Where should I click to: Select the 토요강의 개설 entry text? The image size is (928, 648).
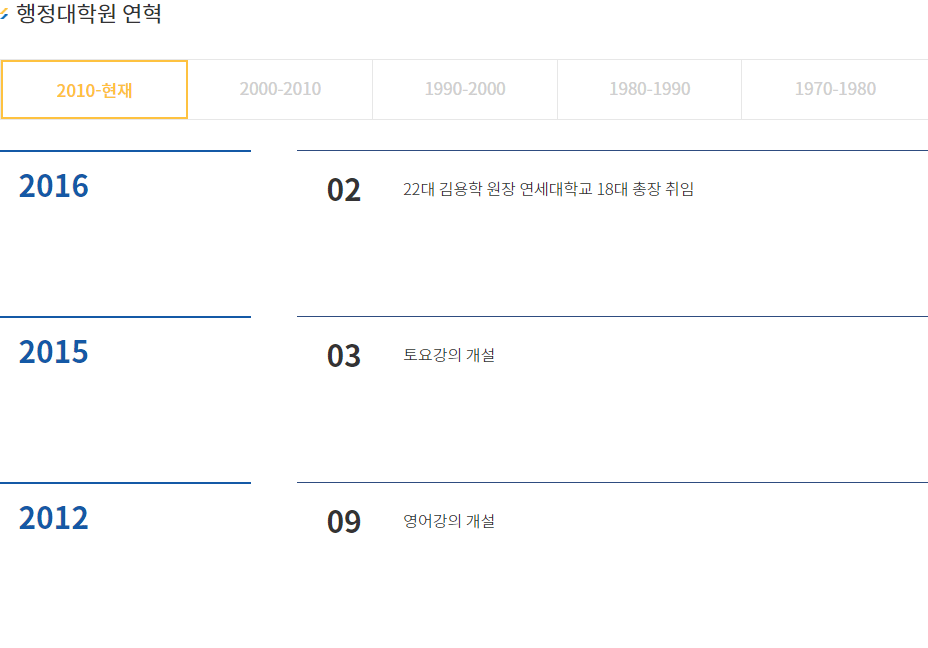coord(449,355)
